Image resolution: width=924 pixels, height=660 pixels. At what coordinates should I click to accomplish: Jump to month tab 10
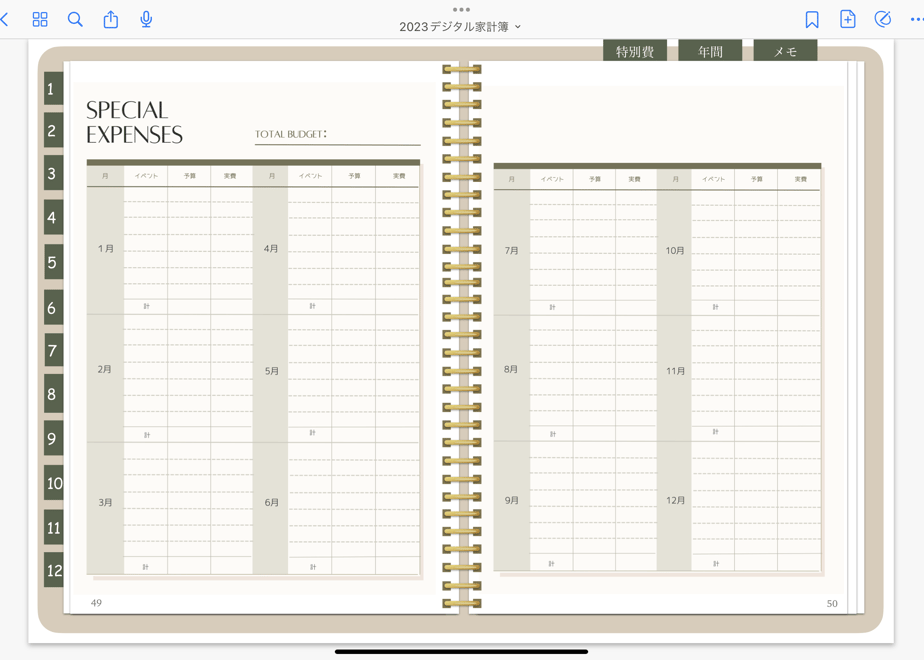click(54, 483)
